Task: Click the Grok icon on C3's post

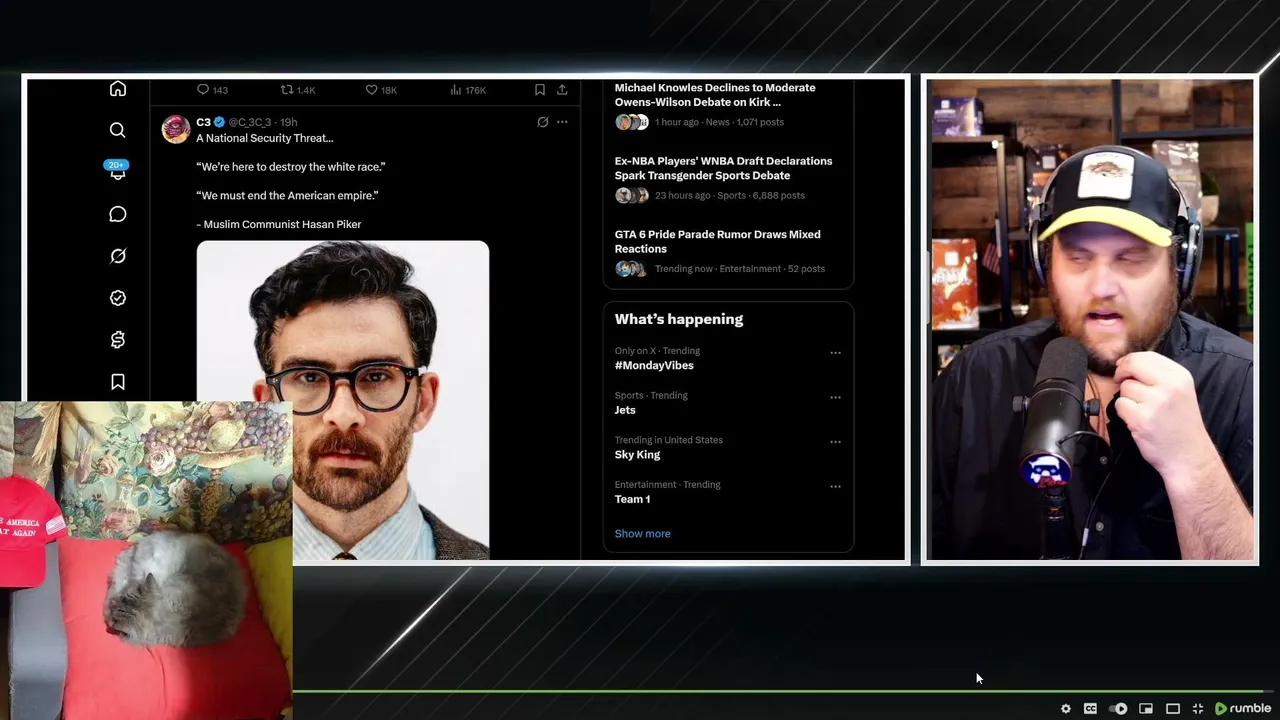Action: click(x=543, y=122)
